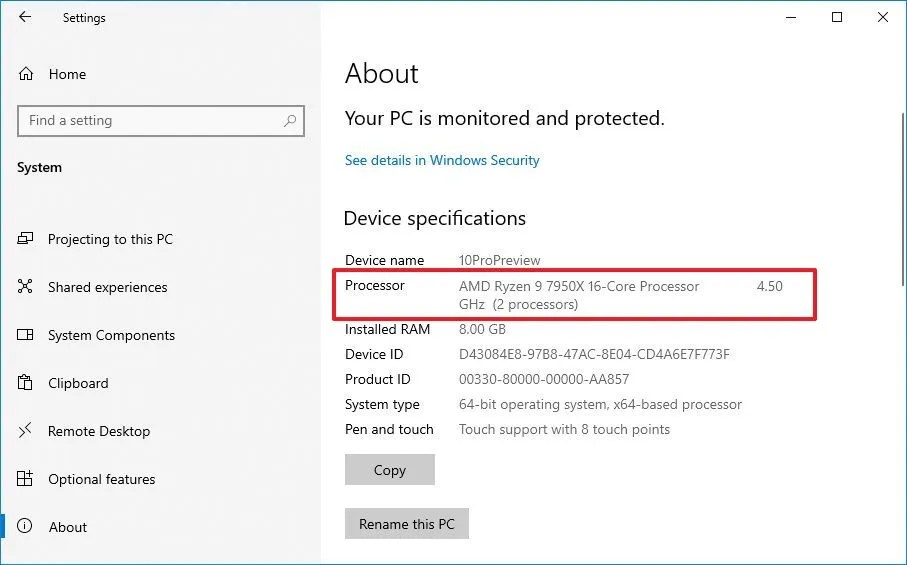
Task: Click the Optional features grid icon
Action: [25, 478]
